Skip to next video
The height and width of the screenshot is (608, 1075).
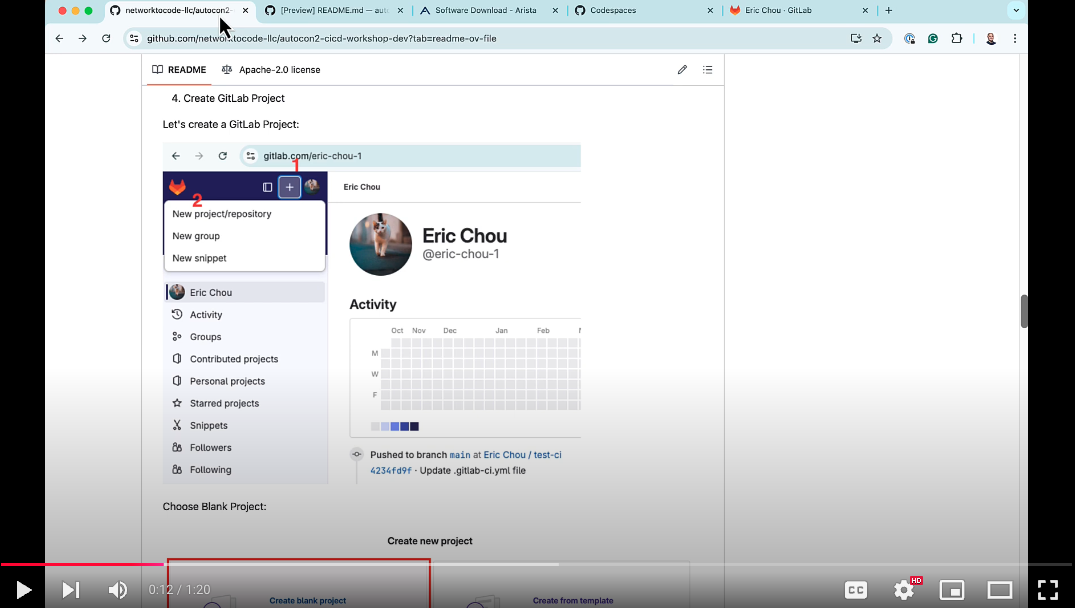tap(71, 589)
